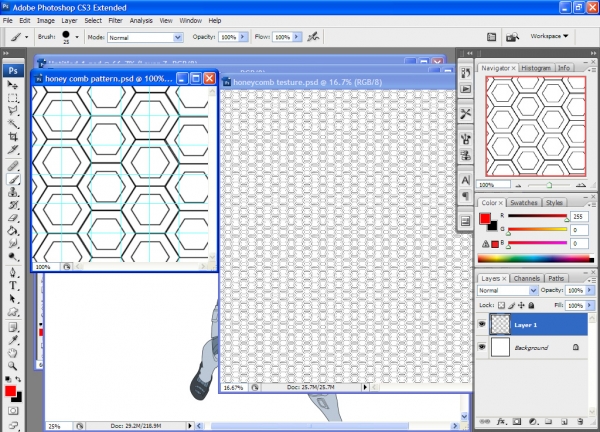The height and width of the screenshot is (432, 600).
Task: Select the Zoom tool
Action: pyautogui.click(x=13, y=366)
